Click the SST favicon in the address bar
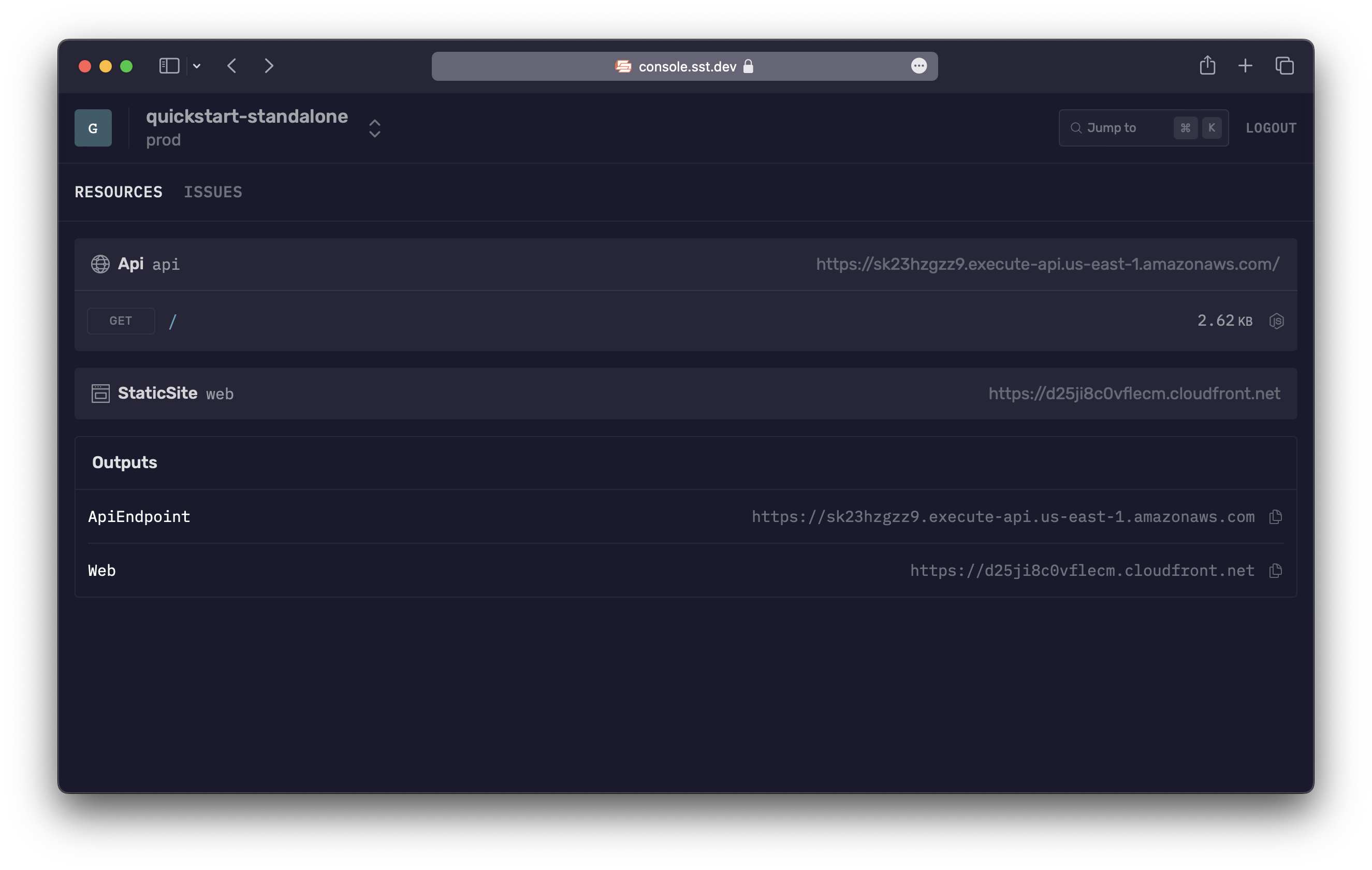The height and width of the screenshot is (870, 1372). [622, 66]
